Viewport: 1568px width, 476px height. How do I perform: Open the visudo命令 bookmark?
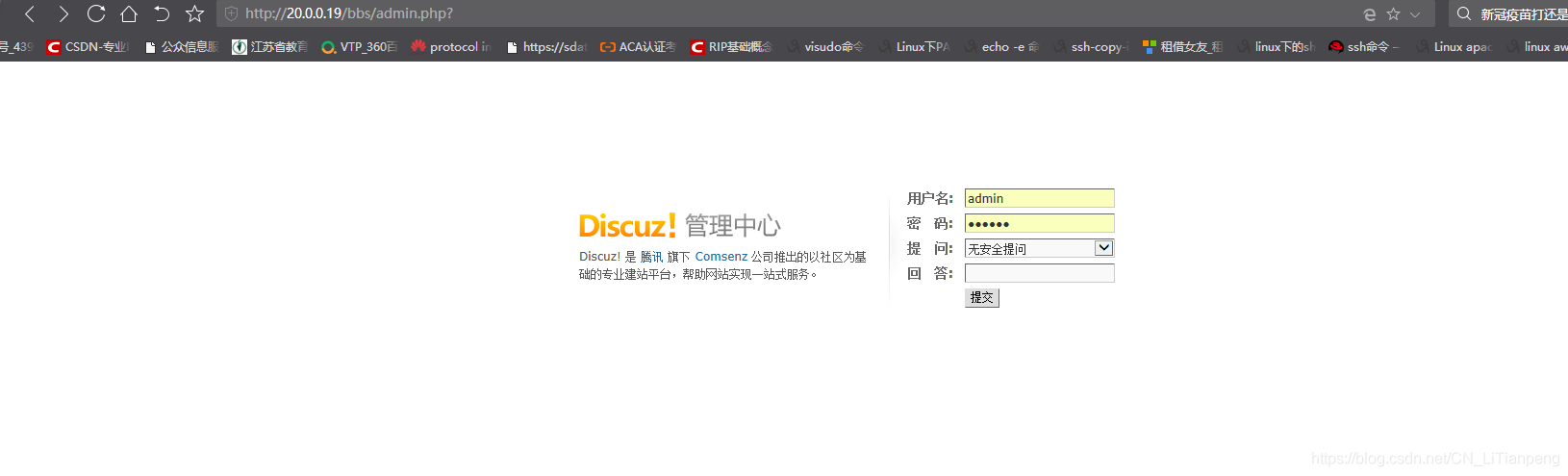tap(824, 46)
